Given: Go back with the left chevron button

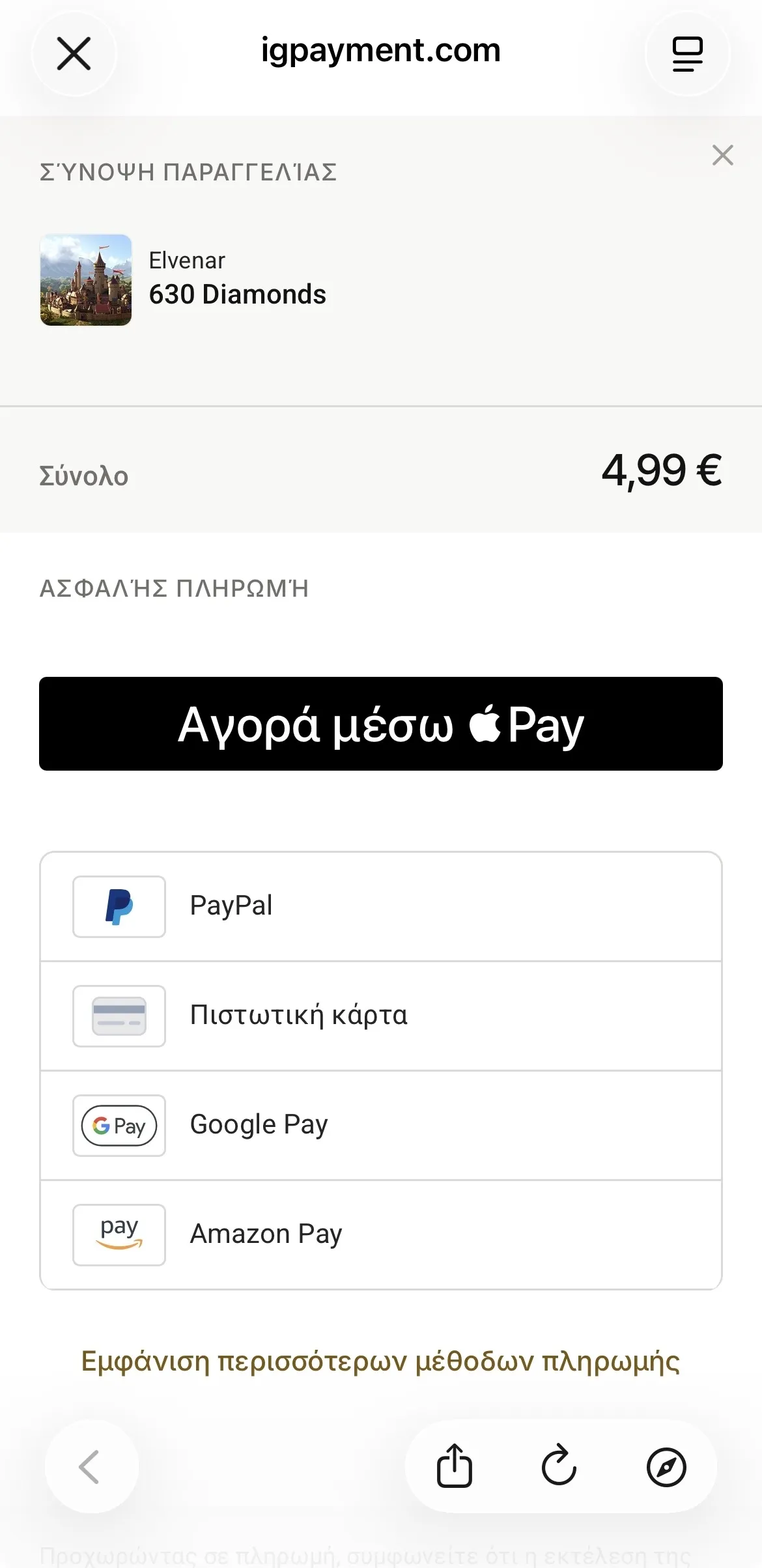Looking at the screenshot, I should (x=91, y=1467).
